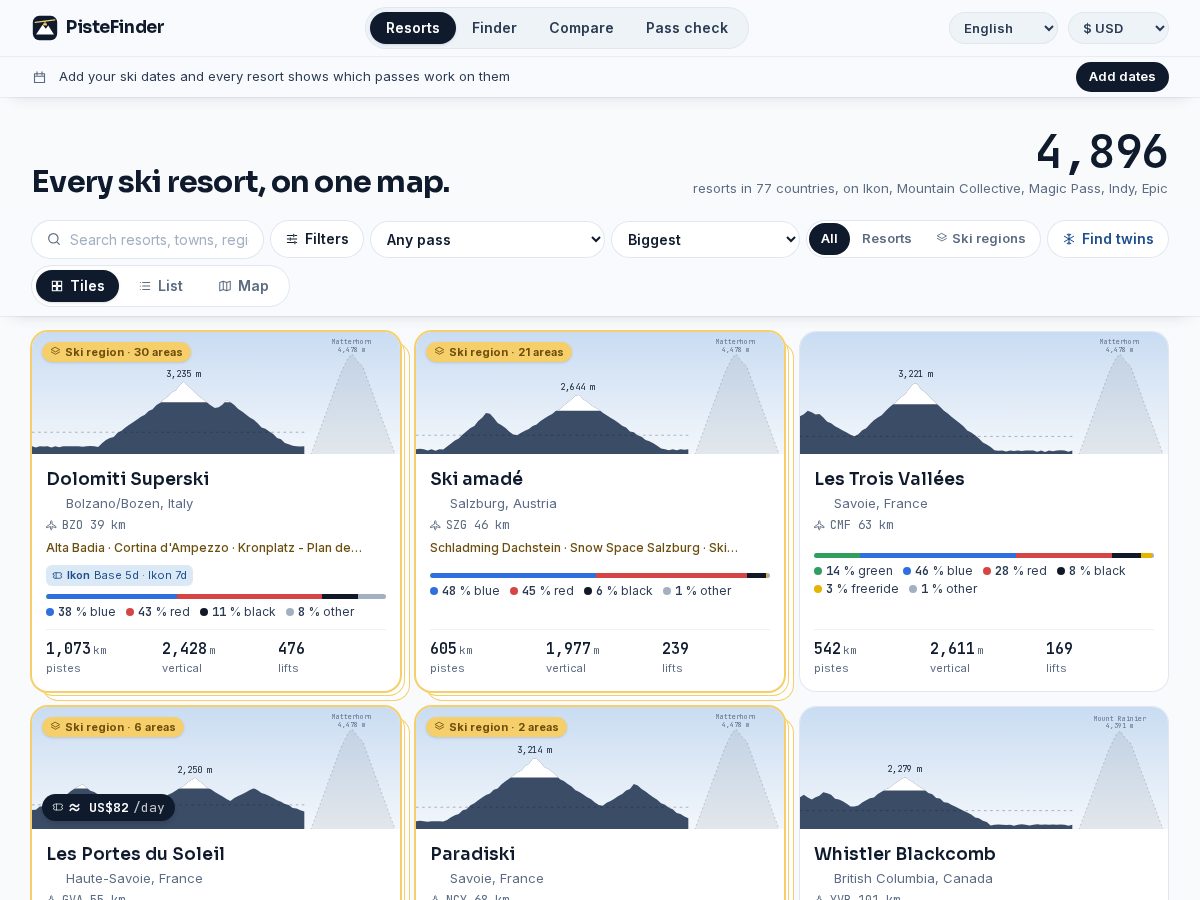Image resolution: width=1200 pixels, height=900 pixels.
Task: Click the Les Trois Vallées piste difficulty bar
Action: coord(984,555)
